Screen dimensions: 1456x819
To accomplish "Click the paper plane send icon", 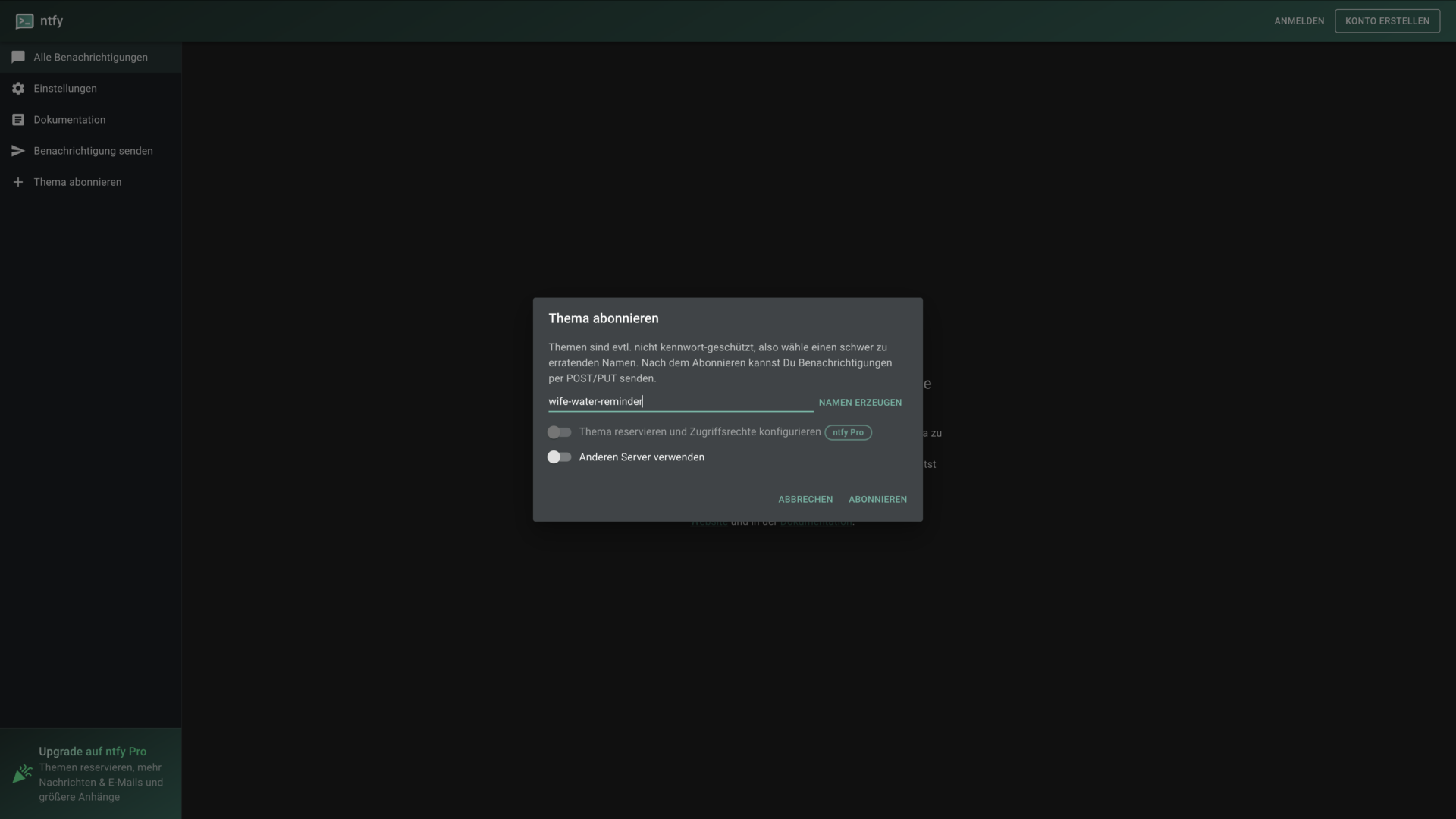I will pyautogui.click(x=18, y=151).
